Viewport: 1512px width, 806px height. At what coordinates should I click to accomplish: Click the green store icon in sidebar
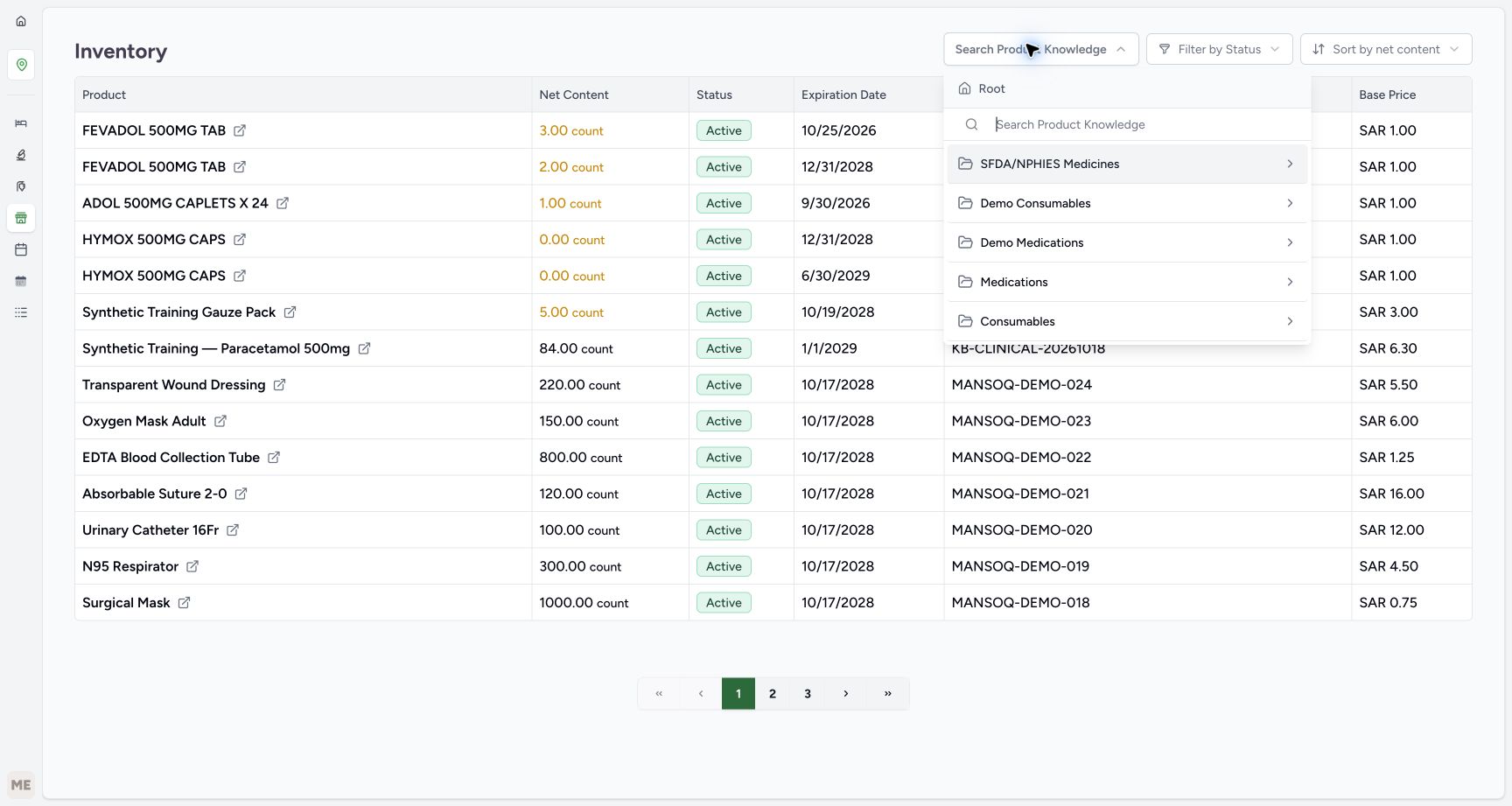21,218
